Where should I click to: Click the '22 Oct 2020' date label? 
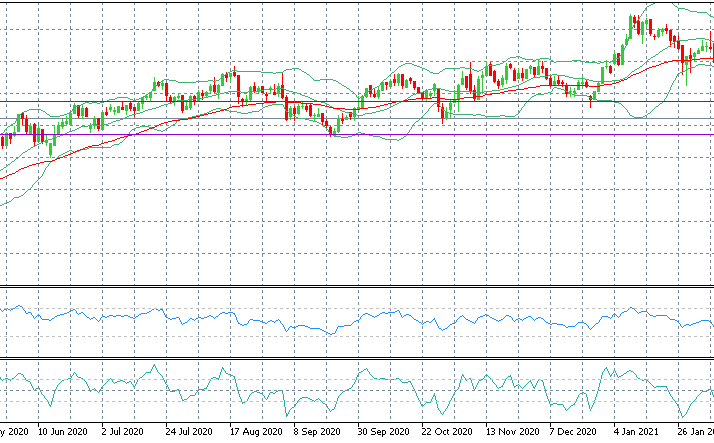[x=446, y=432]
